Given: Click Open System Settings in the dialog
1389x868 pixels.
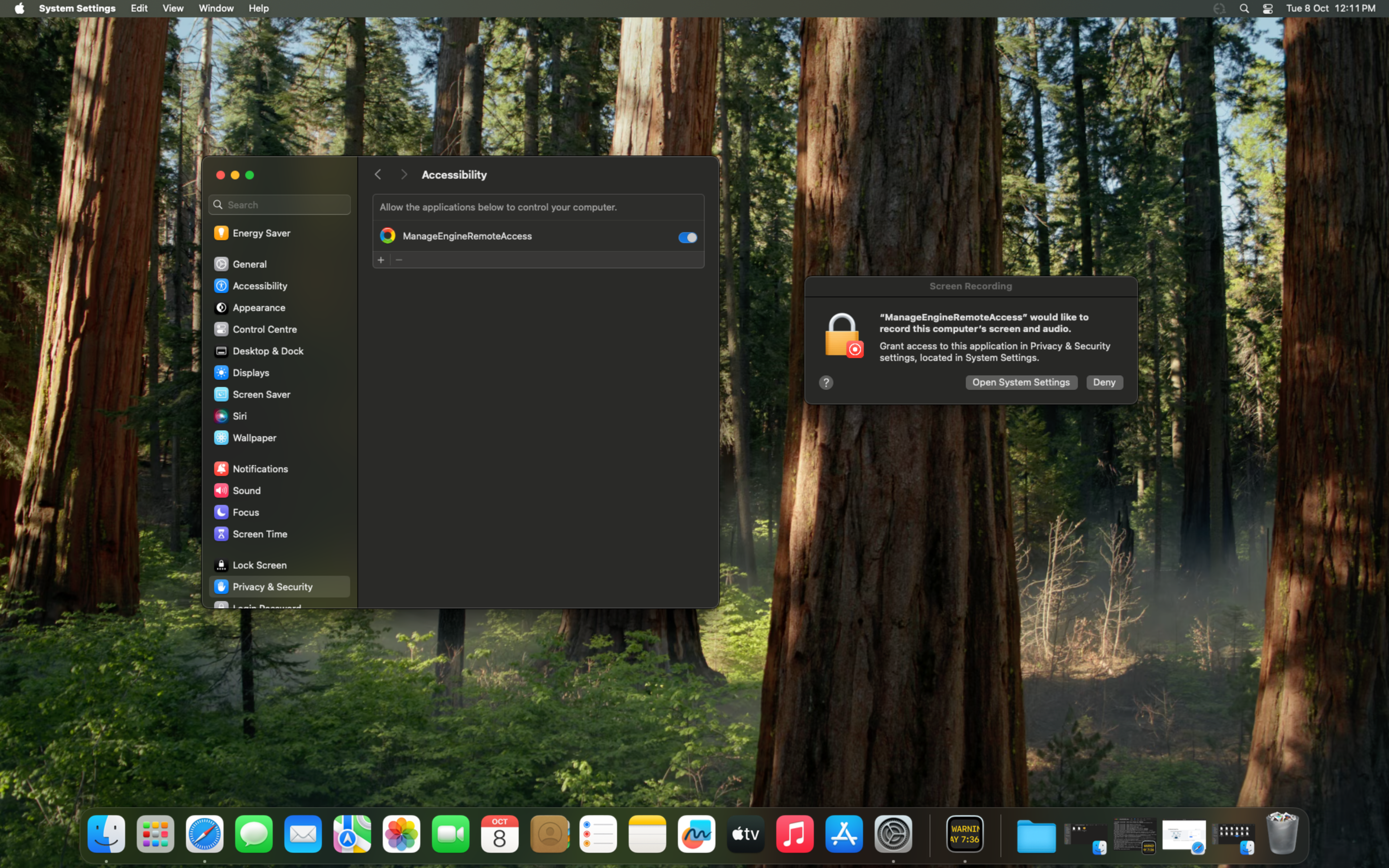Looking at the screenshot, I should pos(1021,382).
